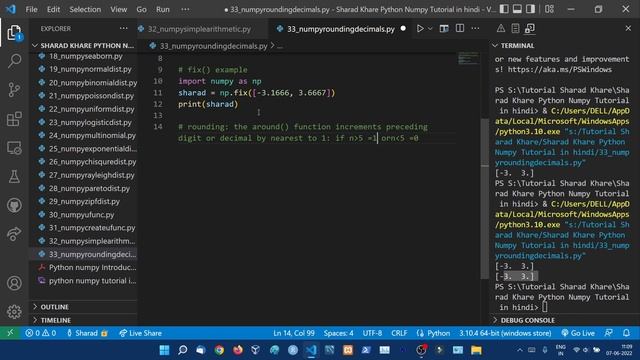This screenshot has width=640, height=360.
Task: Open Customize Layout button
Action: 549,9
